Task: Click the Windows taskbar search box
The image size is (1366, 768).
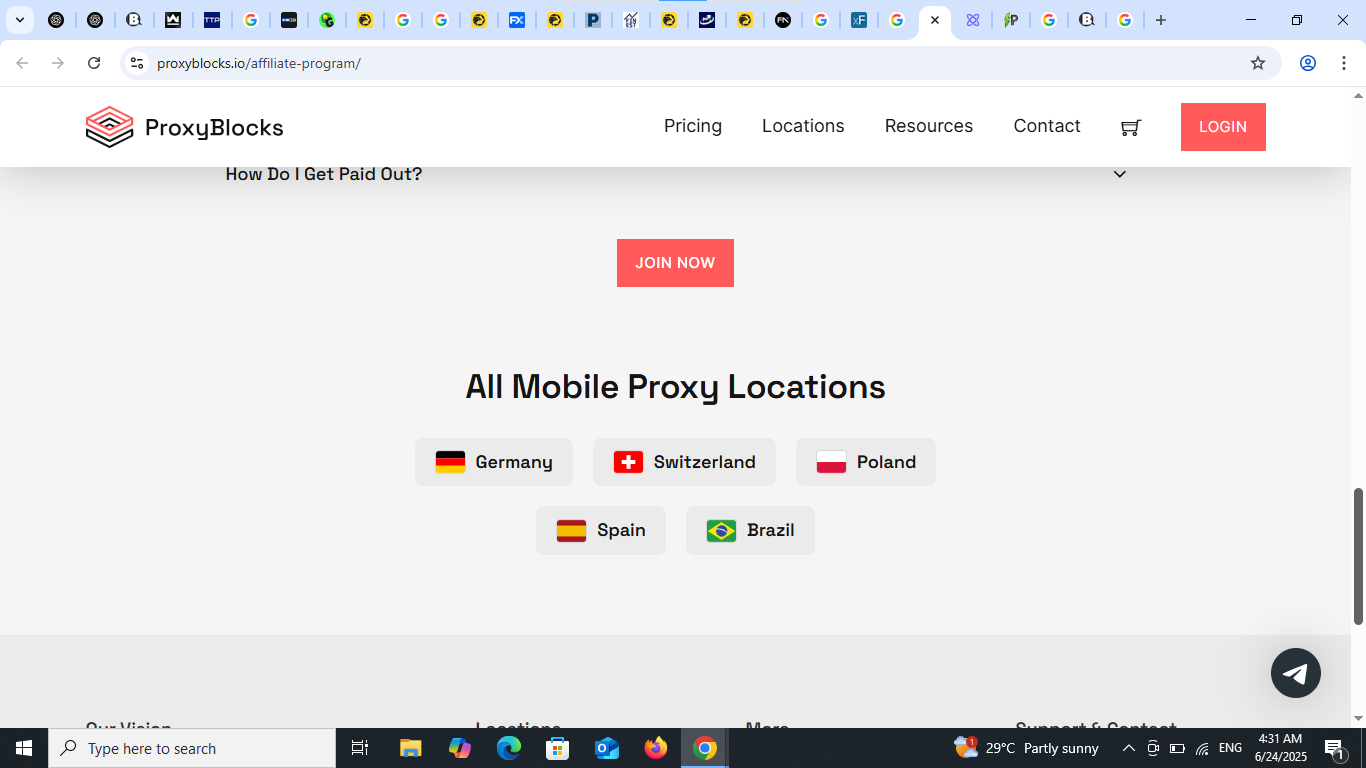Action: click(x=192, y=748)
